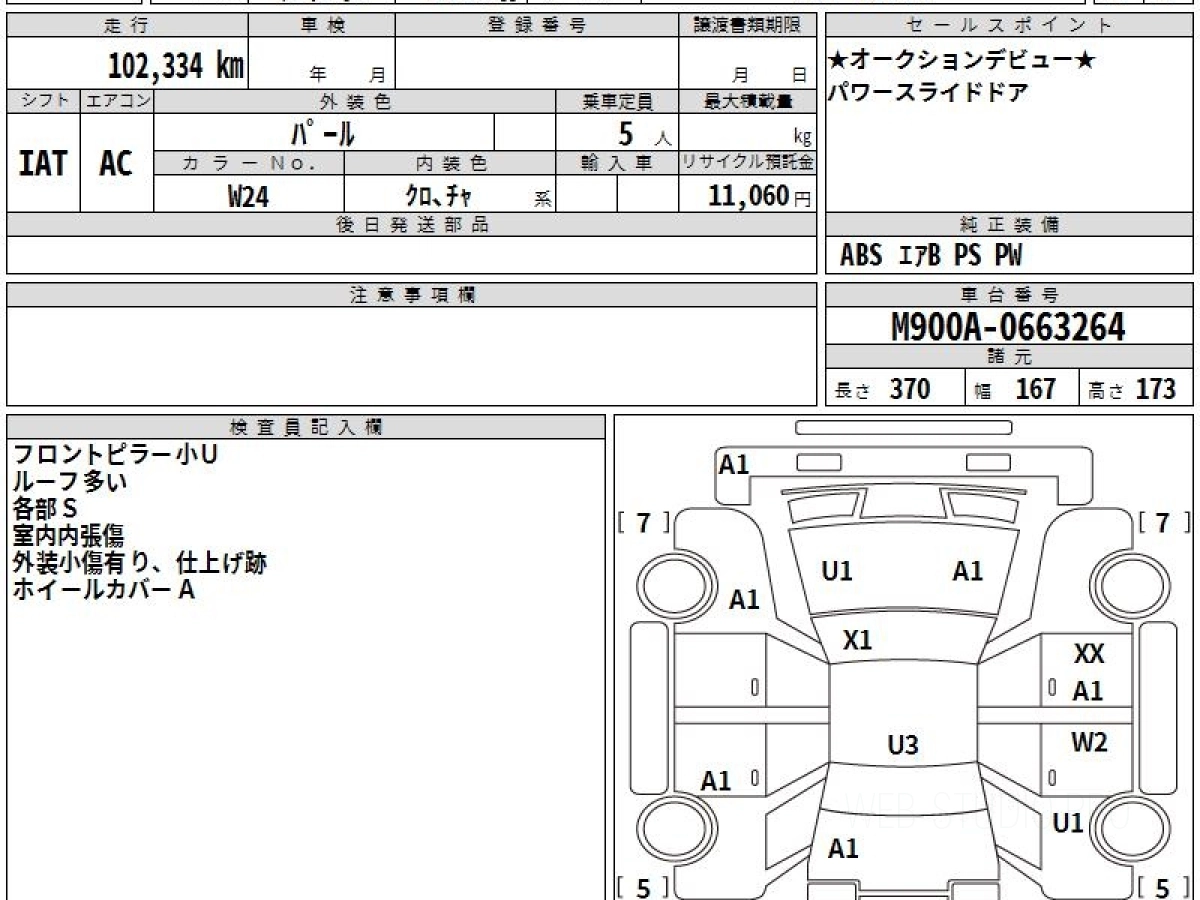Click the 内装色 header cell
Viewport: 1200px width, 900px height.
[450, 162]
